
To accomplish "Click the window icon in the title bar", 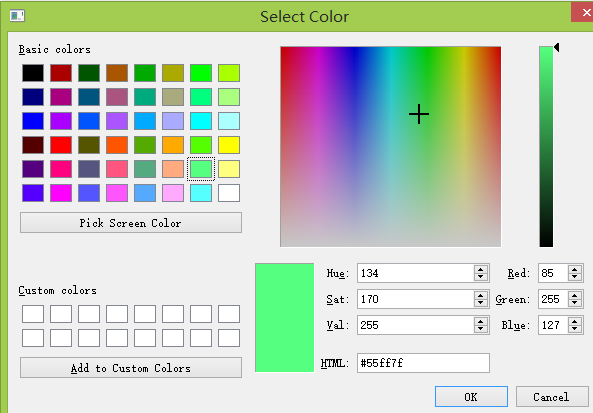I will [x=17, y=16].
